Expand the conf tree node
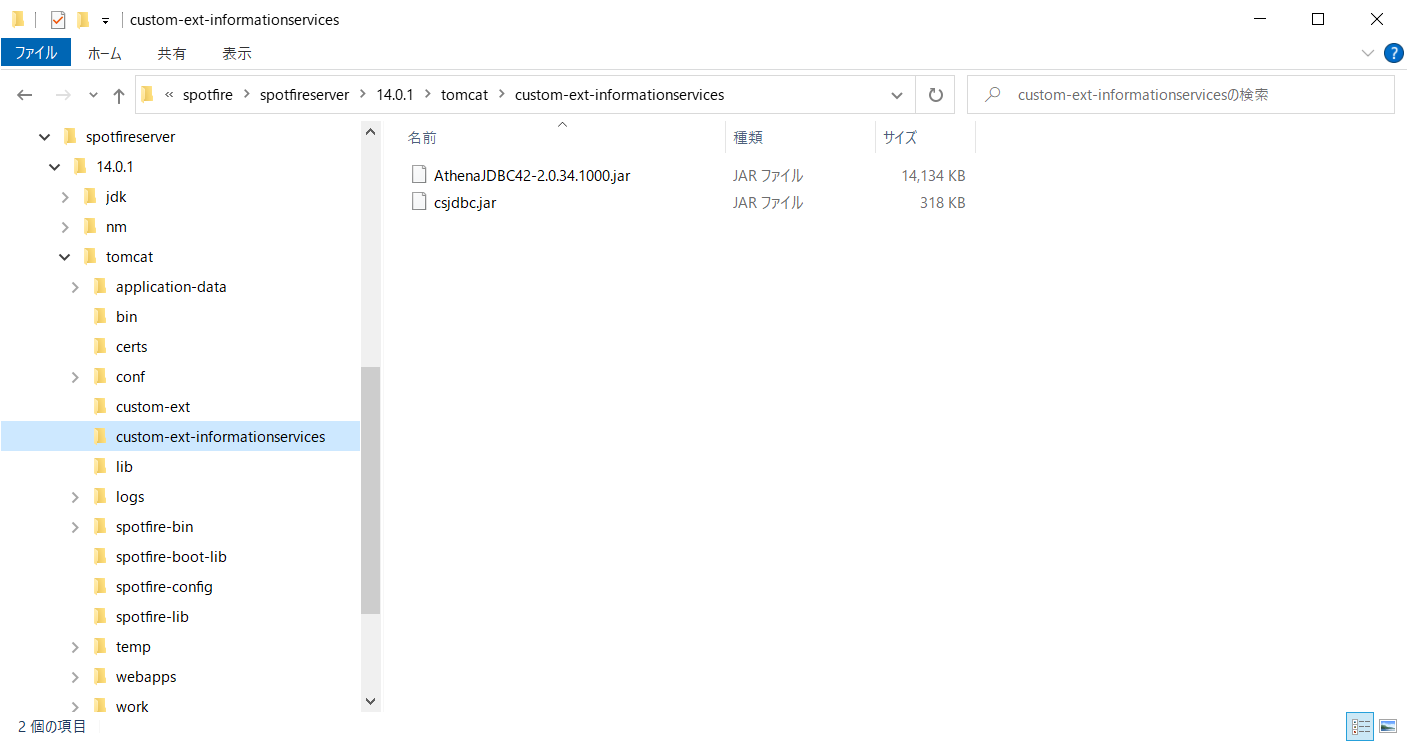Screen dimensions: 1408x742 75,377
